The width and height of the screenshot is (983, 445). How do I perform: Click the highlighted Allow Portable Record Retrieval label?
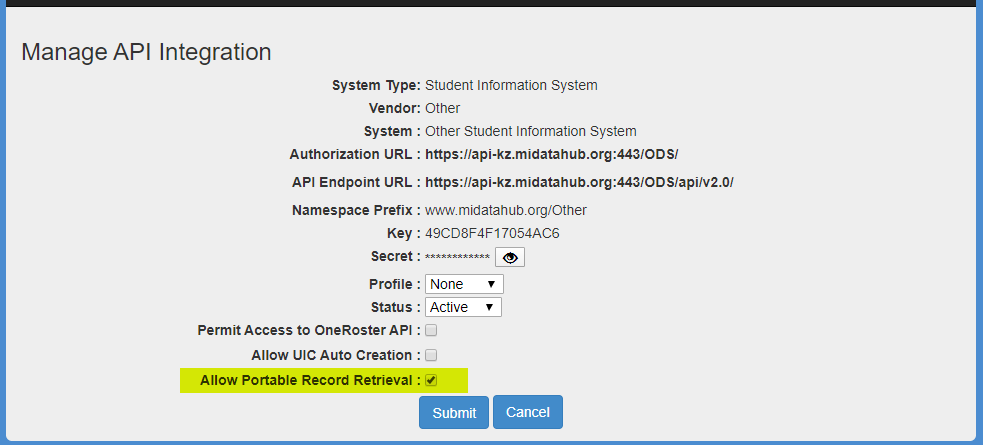click(x=310, y=380)
